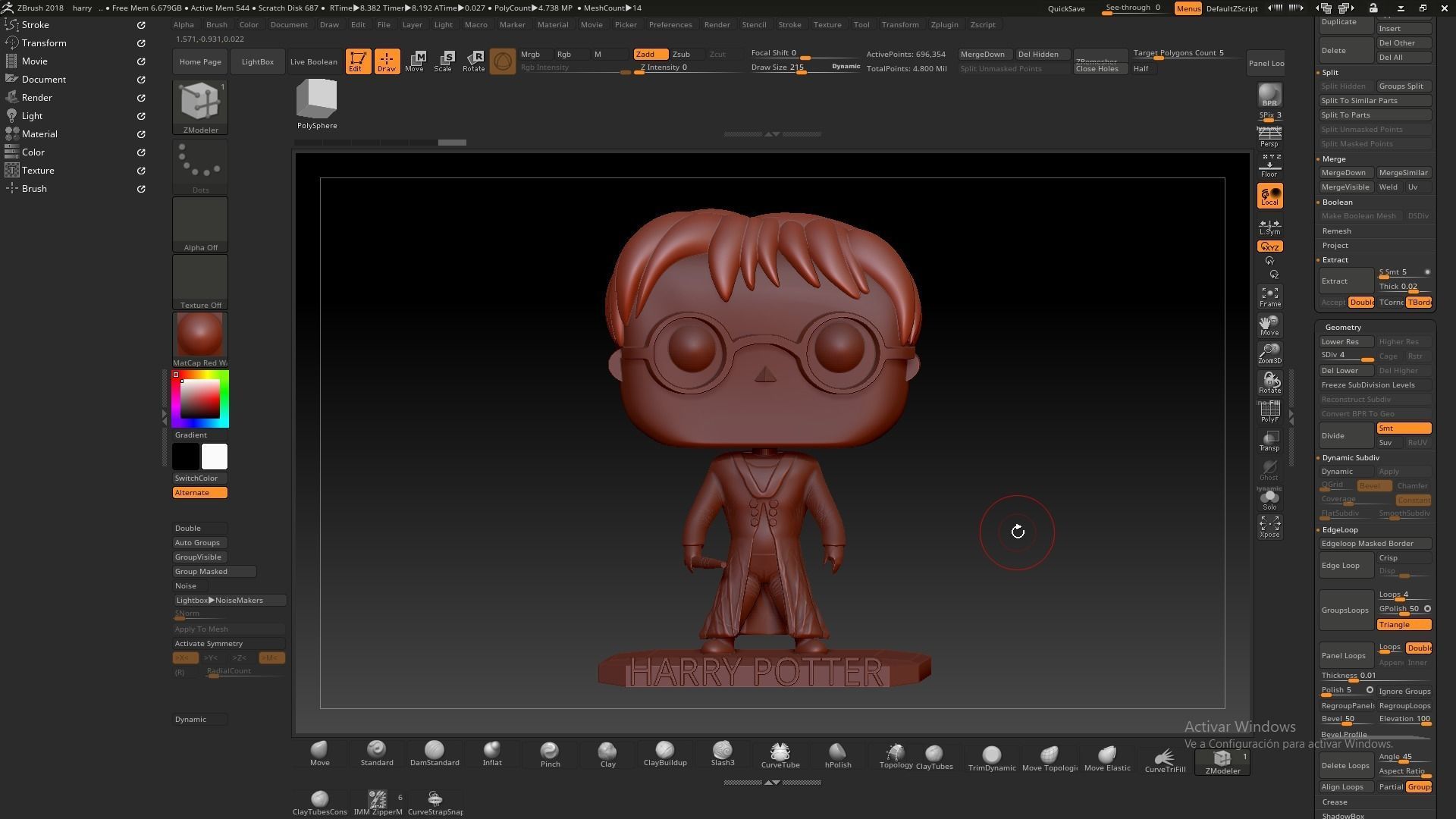Screen dimensions: 1456x819
Task: Expand the Boolean subsection
Action: (1337, 202)
